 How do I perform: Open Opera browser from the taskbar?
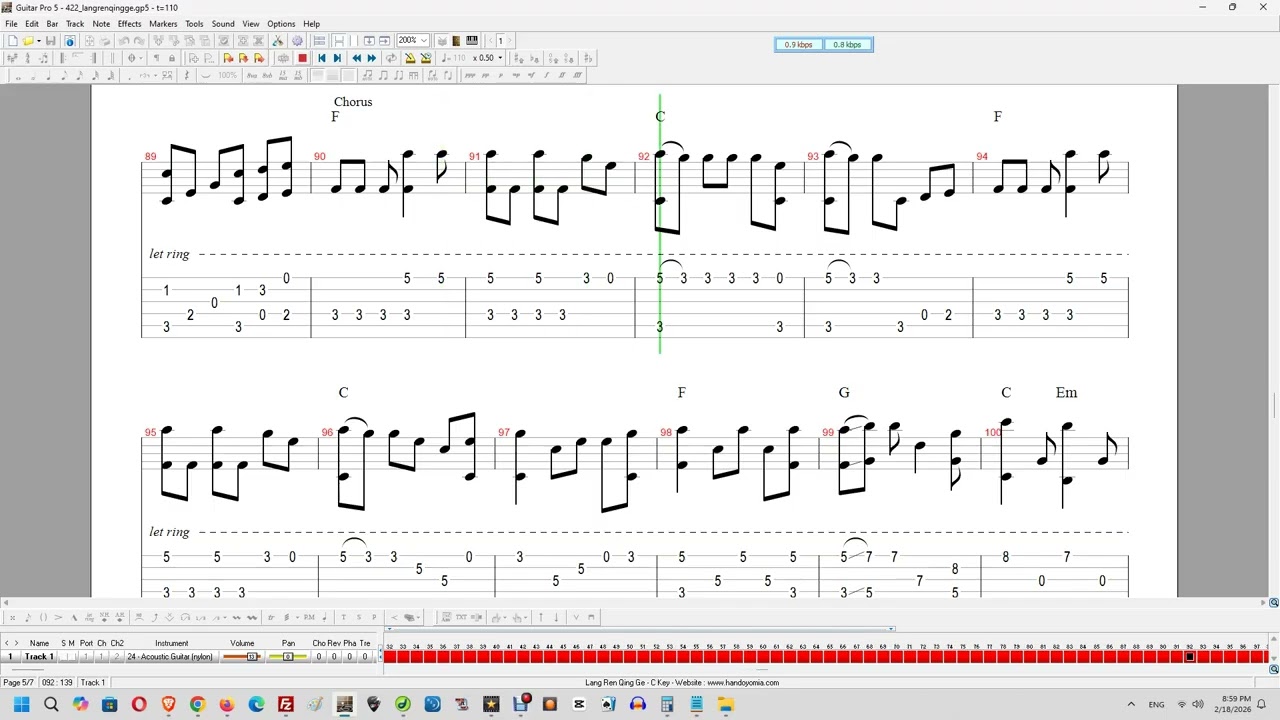point(139,705)
